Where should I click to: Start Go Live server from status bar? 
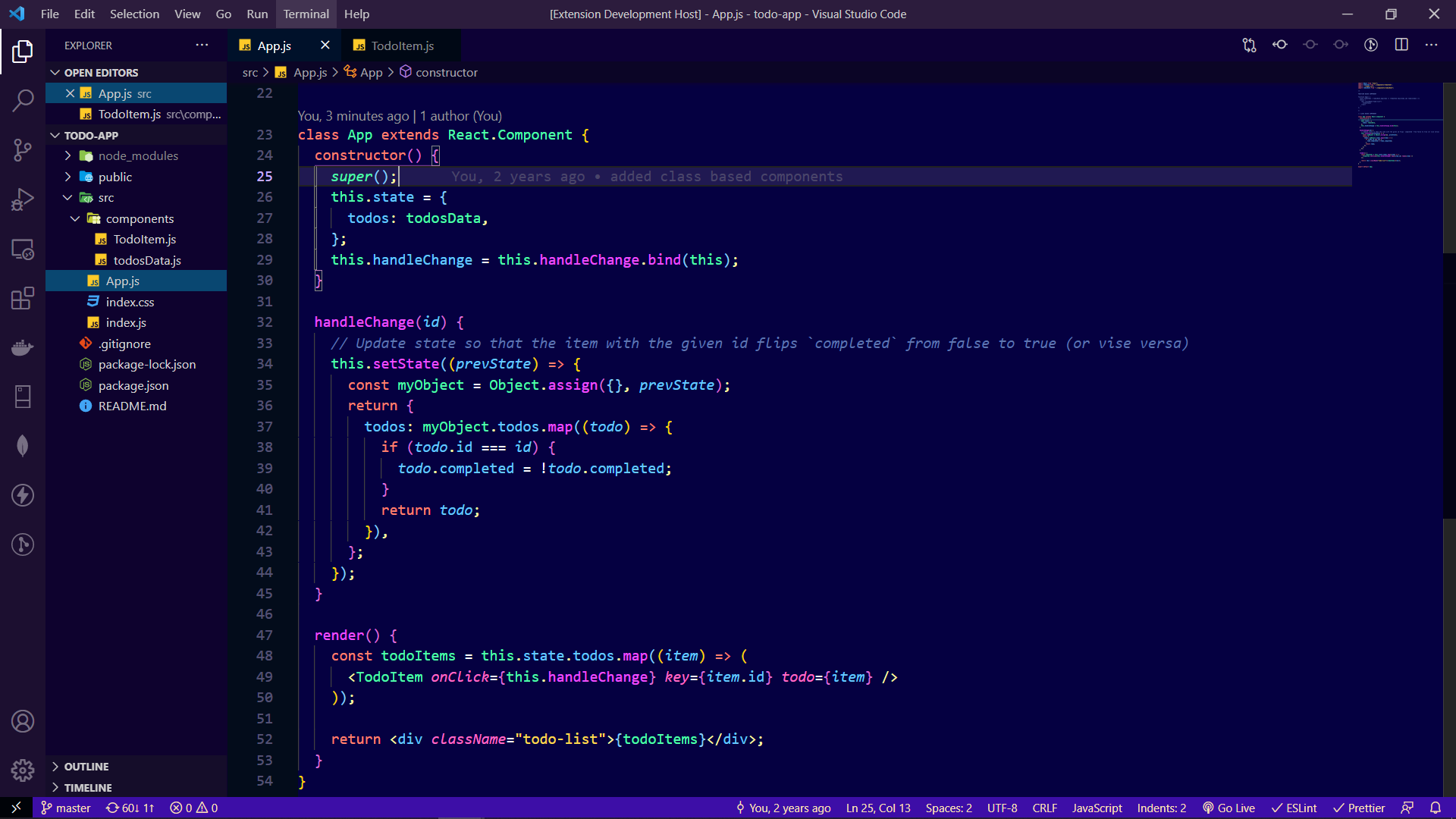pyautogui.click(x=1228, y=808)
